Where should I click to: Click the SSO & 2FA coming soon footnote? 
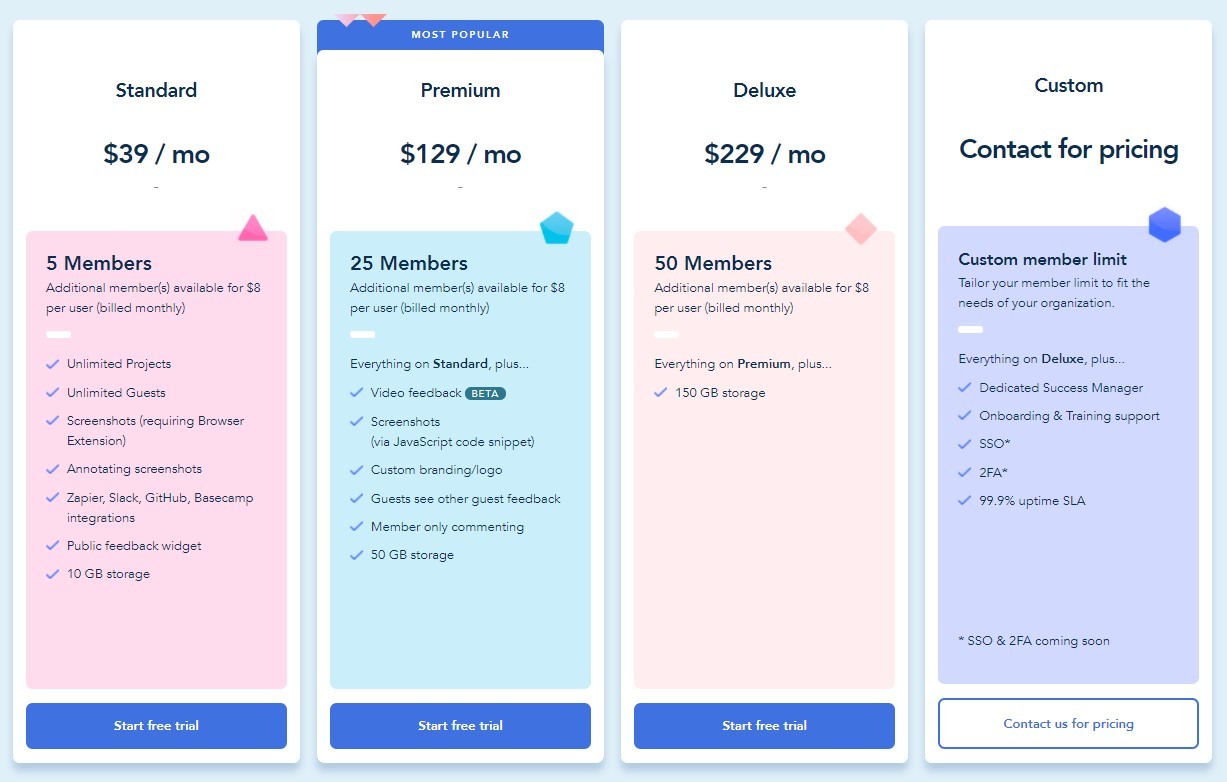point(1034,641)
